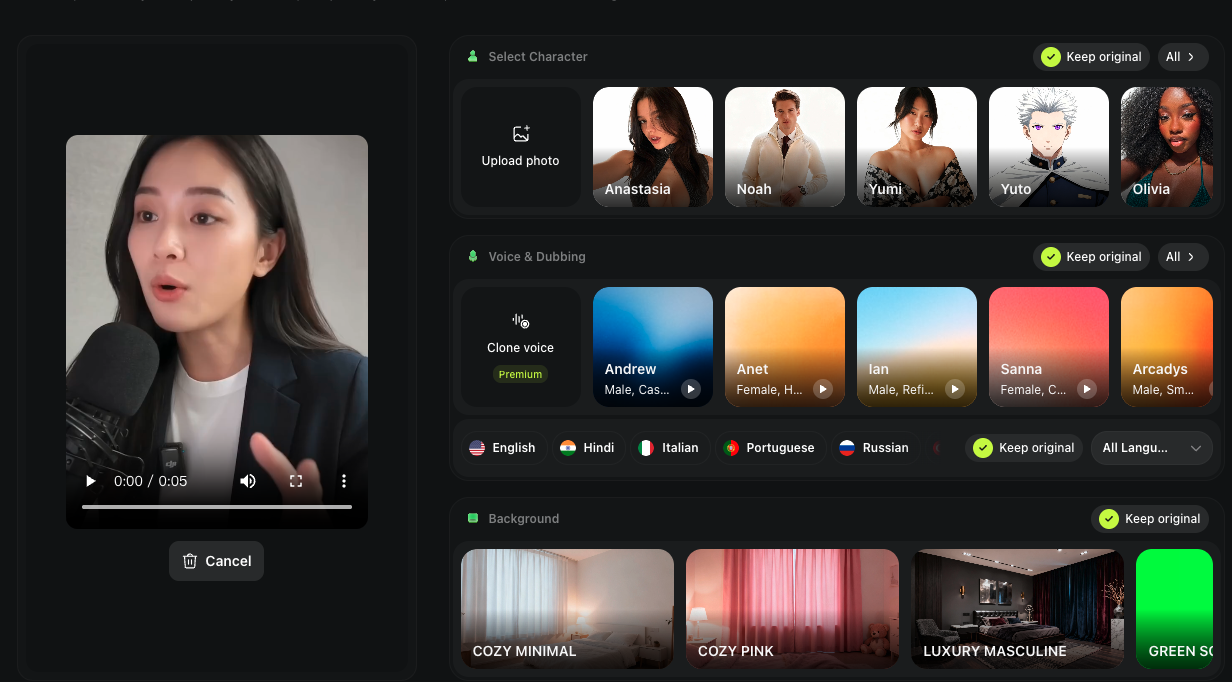Viewport: 1232px width, 682px height.
Task: Open video player three-dot options
Action: tap(344, 481)
